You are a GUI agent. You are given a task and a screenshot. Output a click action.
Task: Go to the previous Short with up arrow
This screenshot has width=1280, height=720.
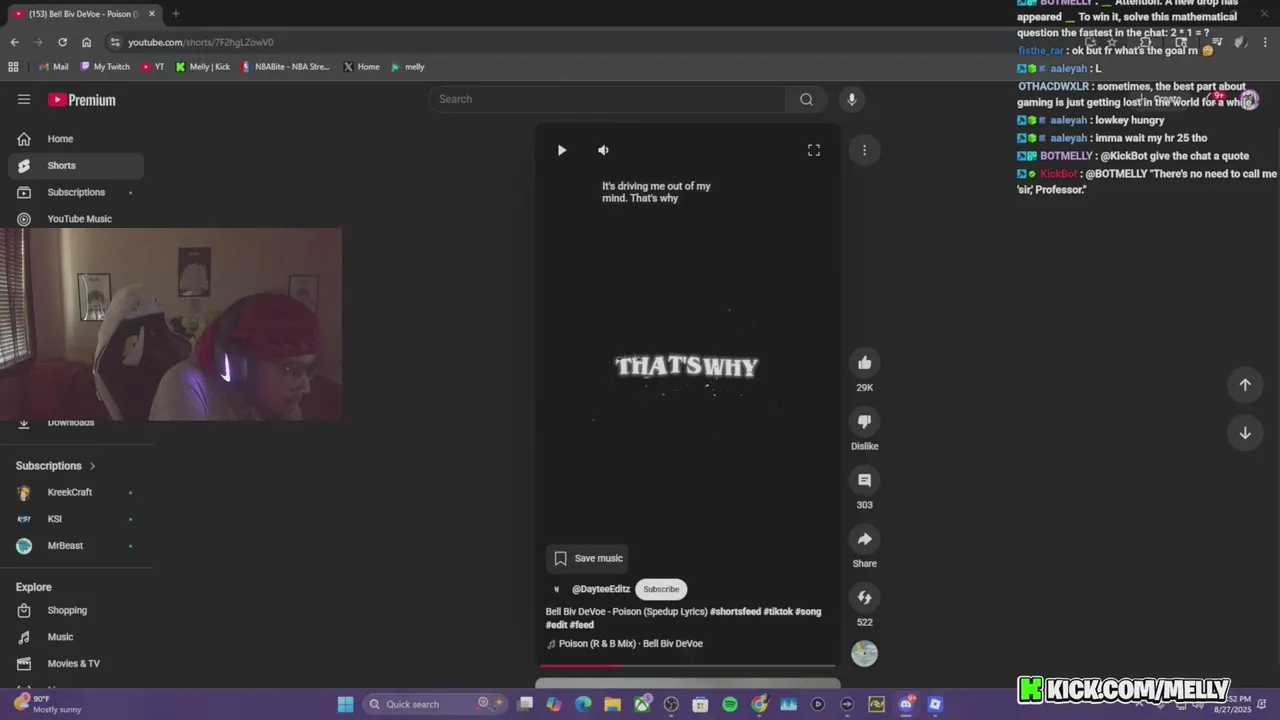tap(1245, 385)
